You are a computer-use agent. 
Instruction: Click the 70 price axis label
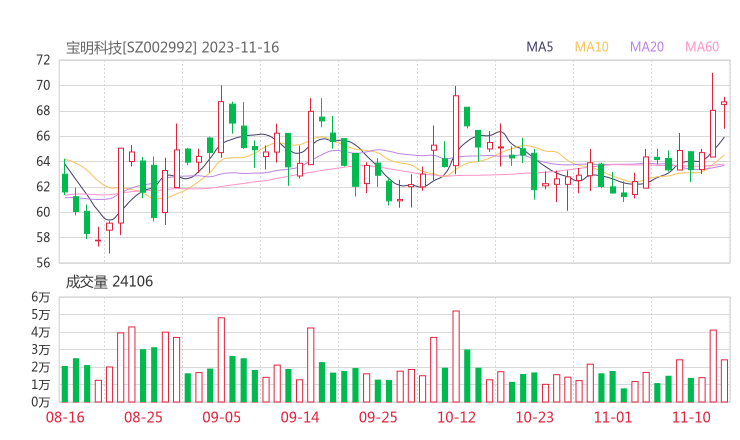[x=43, y=85]
